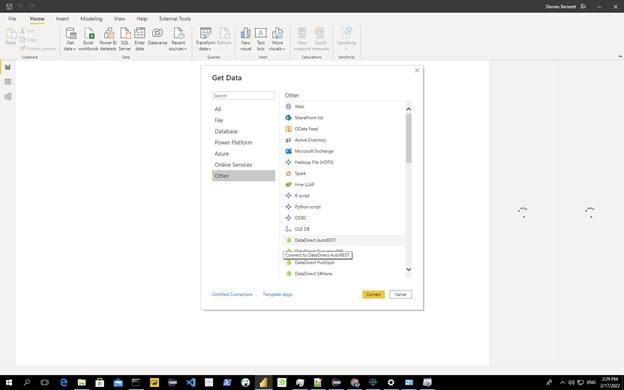Click the New visual ribbon icon
624x390 pixels.
click(246, 39)
